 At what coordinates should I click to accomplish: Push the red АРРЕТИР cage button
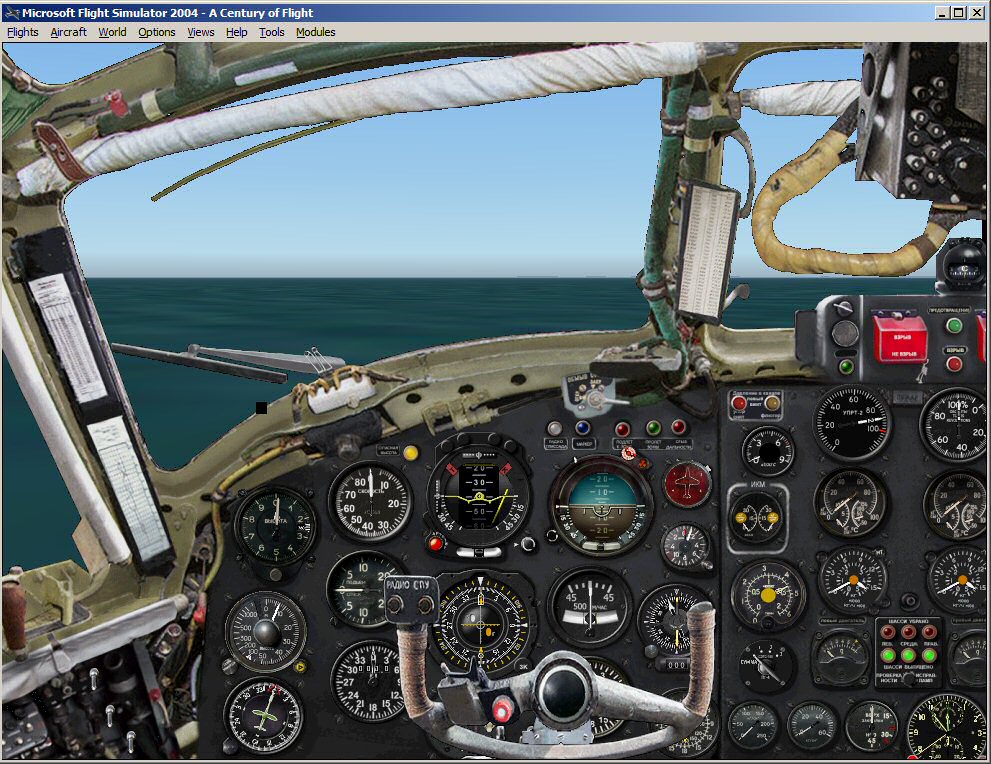point(435,543)
